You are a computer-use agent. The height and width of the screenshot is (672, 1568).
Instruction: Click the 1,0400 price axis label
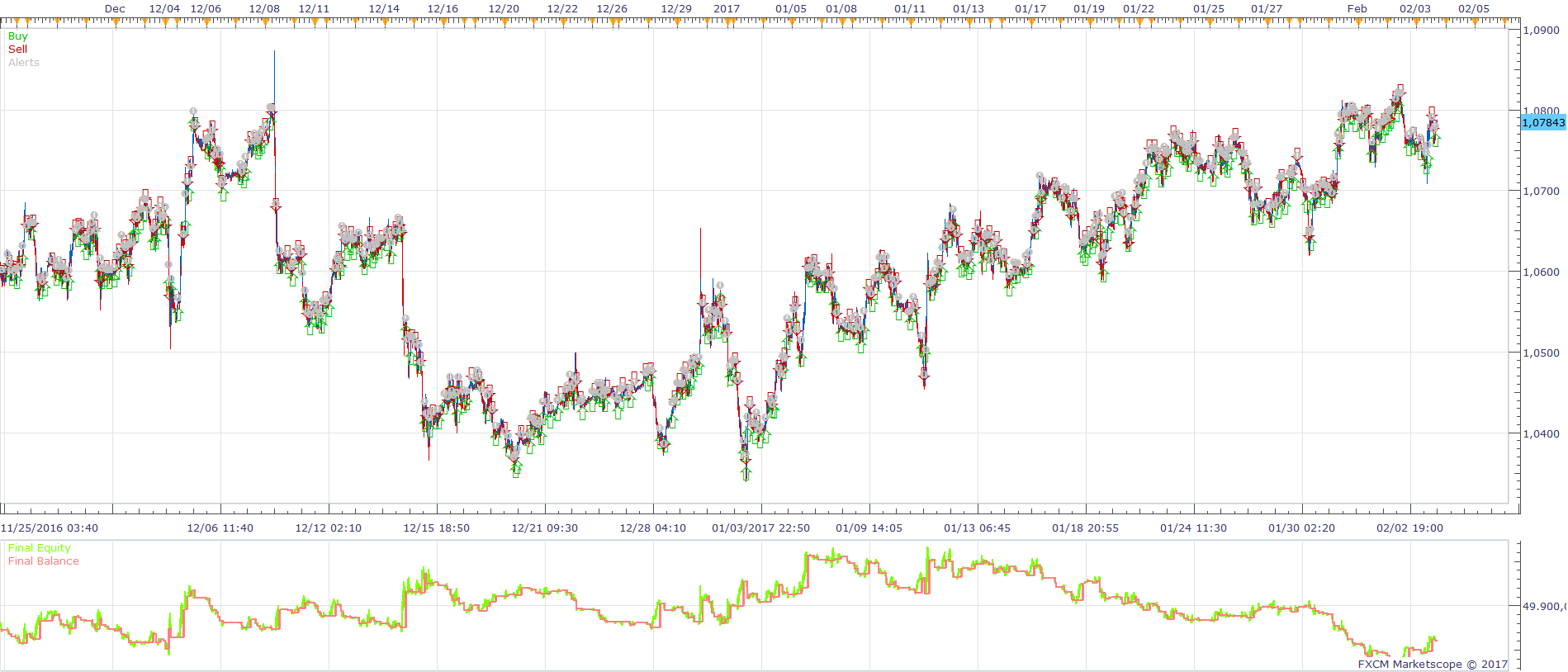click(x=1542, y=434)
